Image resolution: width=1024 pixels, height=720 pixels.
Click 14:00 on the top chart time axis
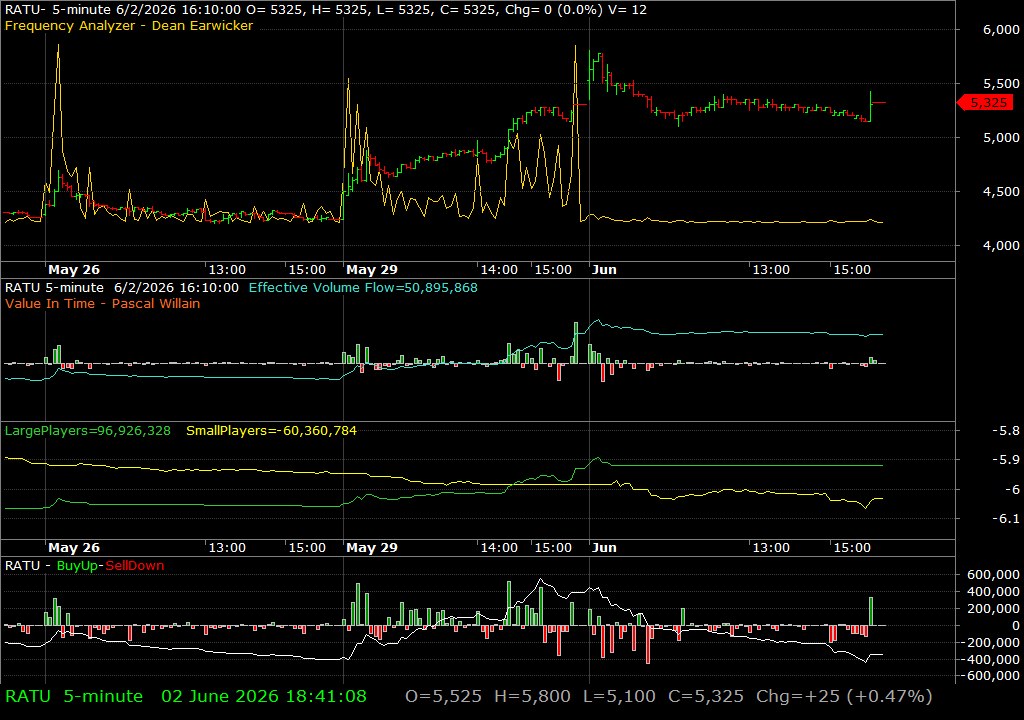click(499, 270)
